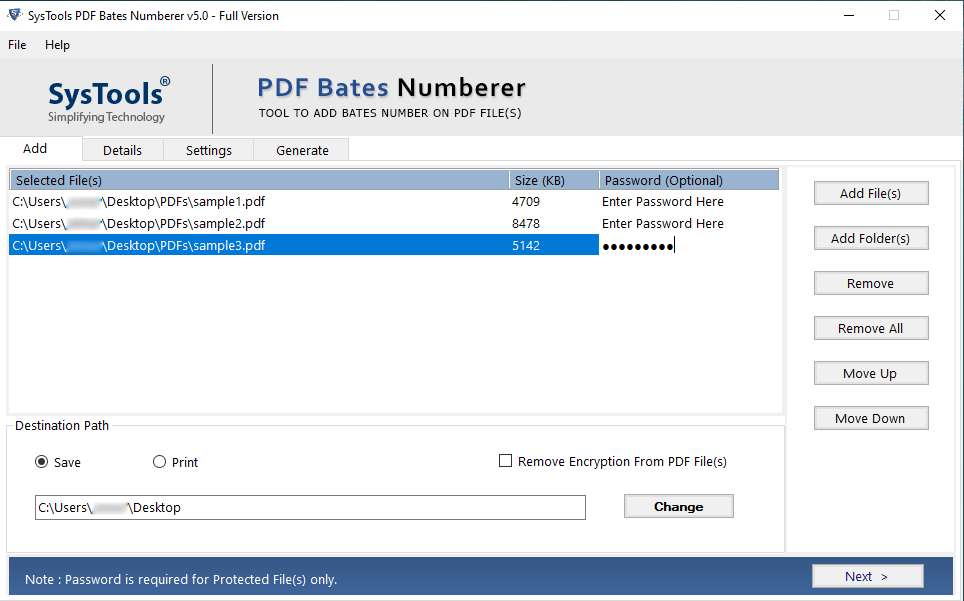Enable Remove Encryption From PDF File(s)

coord(505,461)
